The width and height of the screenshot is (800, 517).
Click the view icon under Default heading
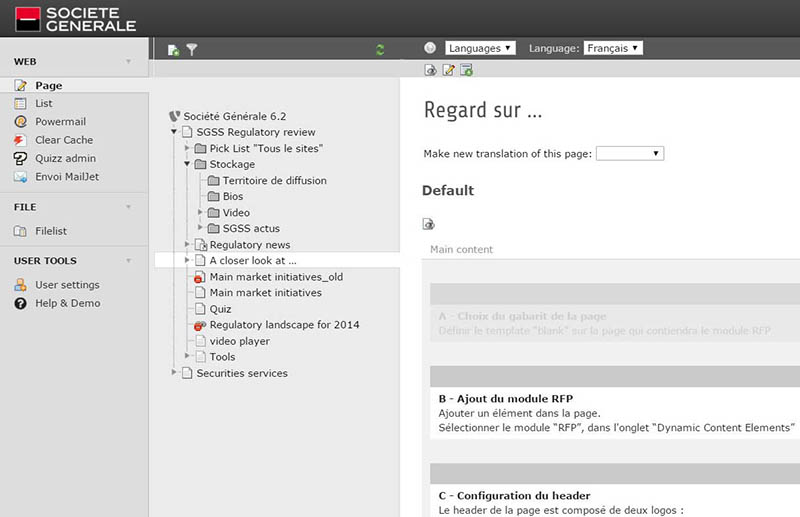(x=429, y=224)
